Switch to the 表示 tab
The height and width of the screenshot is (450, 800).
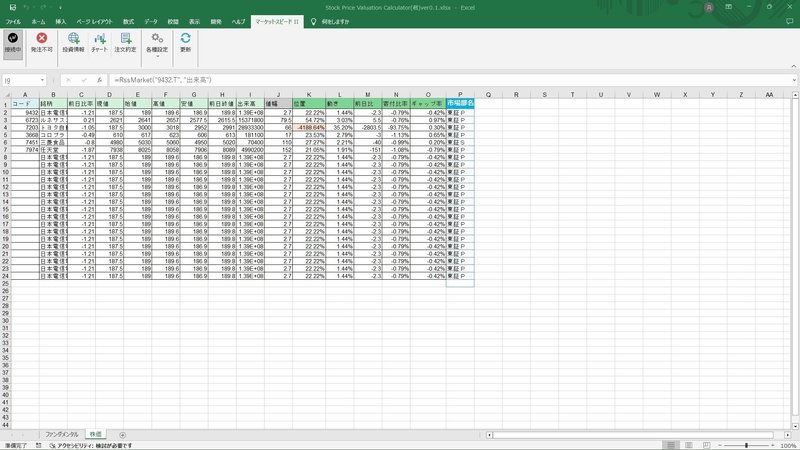coord(194,22)
